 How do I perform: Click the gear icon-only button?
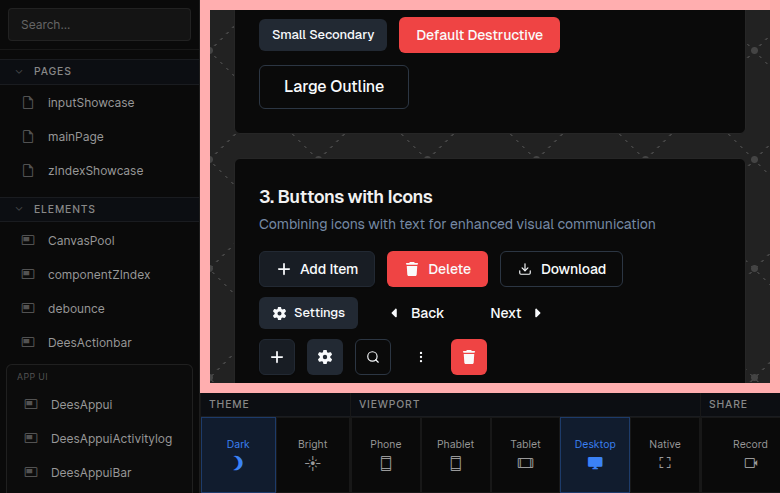(x=325, y=357)
